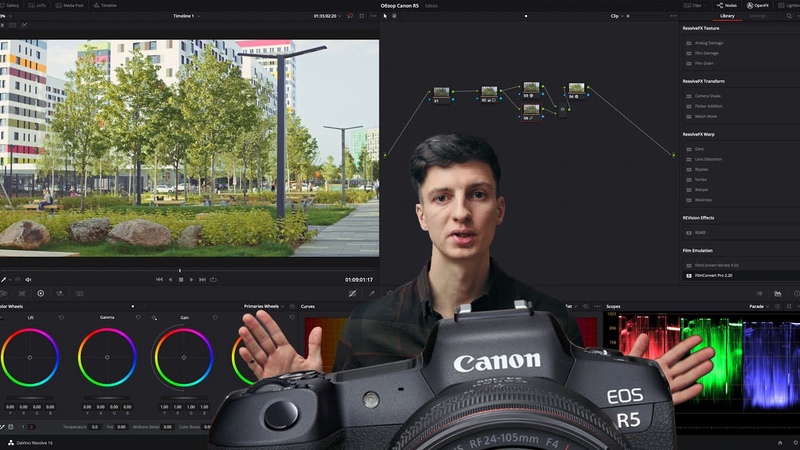Open node editor three-dot options menu
This screenshot has height=450, width=800.
673,16
